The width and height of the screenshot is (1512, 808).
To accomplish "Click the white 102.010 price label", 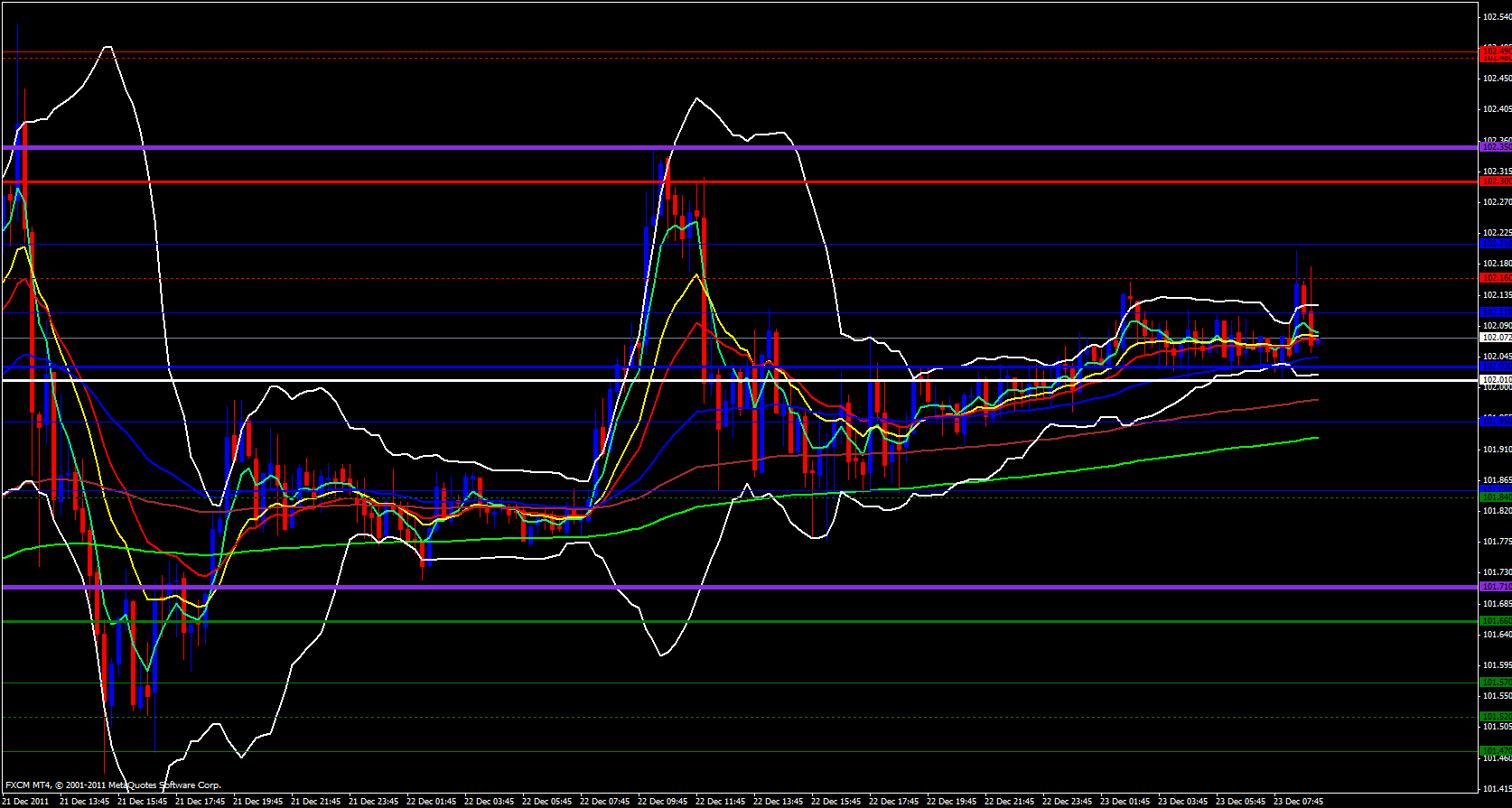I will click(1496, 380).
